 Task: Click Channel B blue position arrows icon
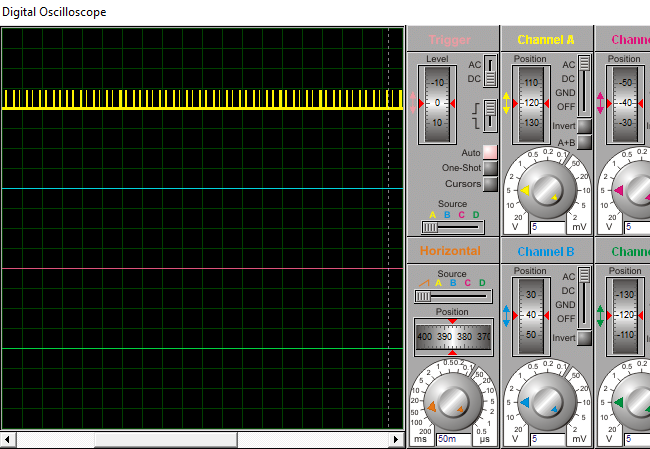click(506, 316)
